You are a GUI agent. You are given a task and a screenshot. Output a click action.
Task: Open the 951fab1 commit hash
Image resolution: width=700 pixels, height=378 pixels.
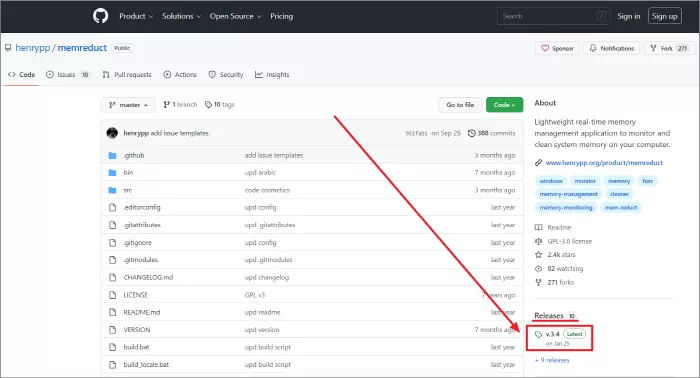tap(416, 133)
